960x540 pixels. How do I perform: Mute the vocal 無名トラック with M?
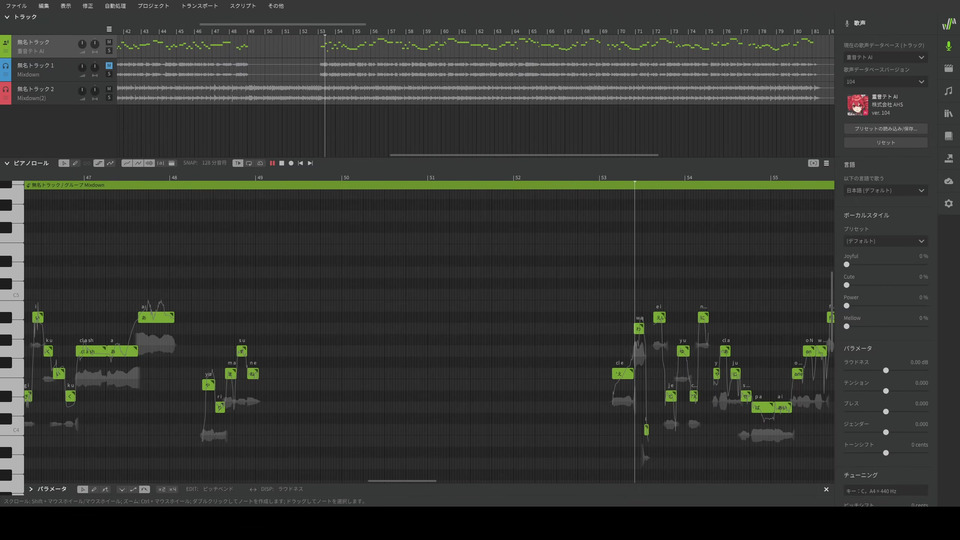click(x=109, y=42)
